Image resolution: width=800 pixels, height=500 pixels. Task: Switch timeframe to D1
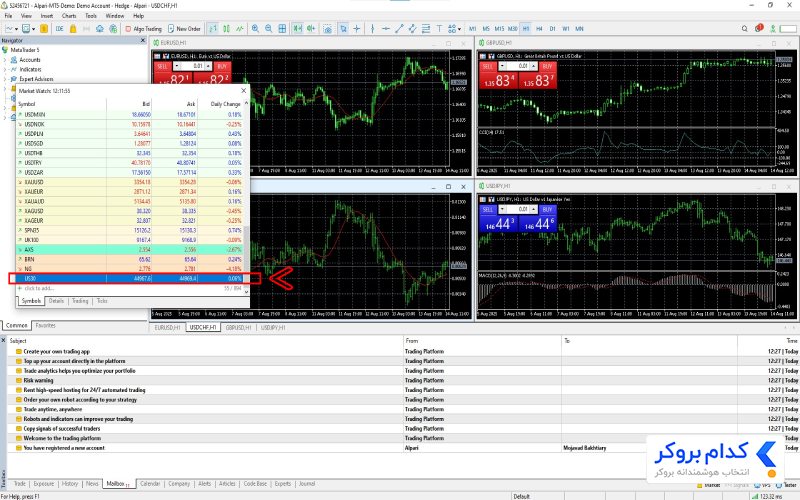[x=553, y=29]
